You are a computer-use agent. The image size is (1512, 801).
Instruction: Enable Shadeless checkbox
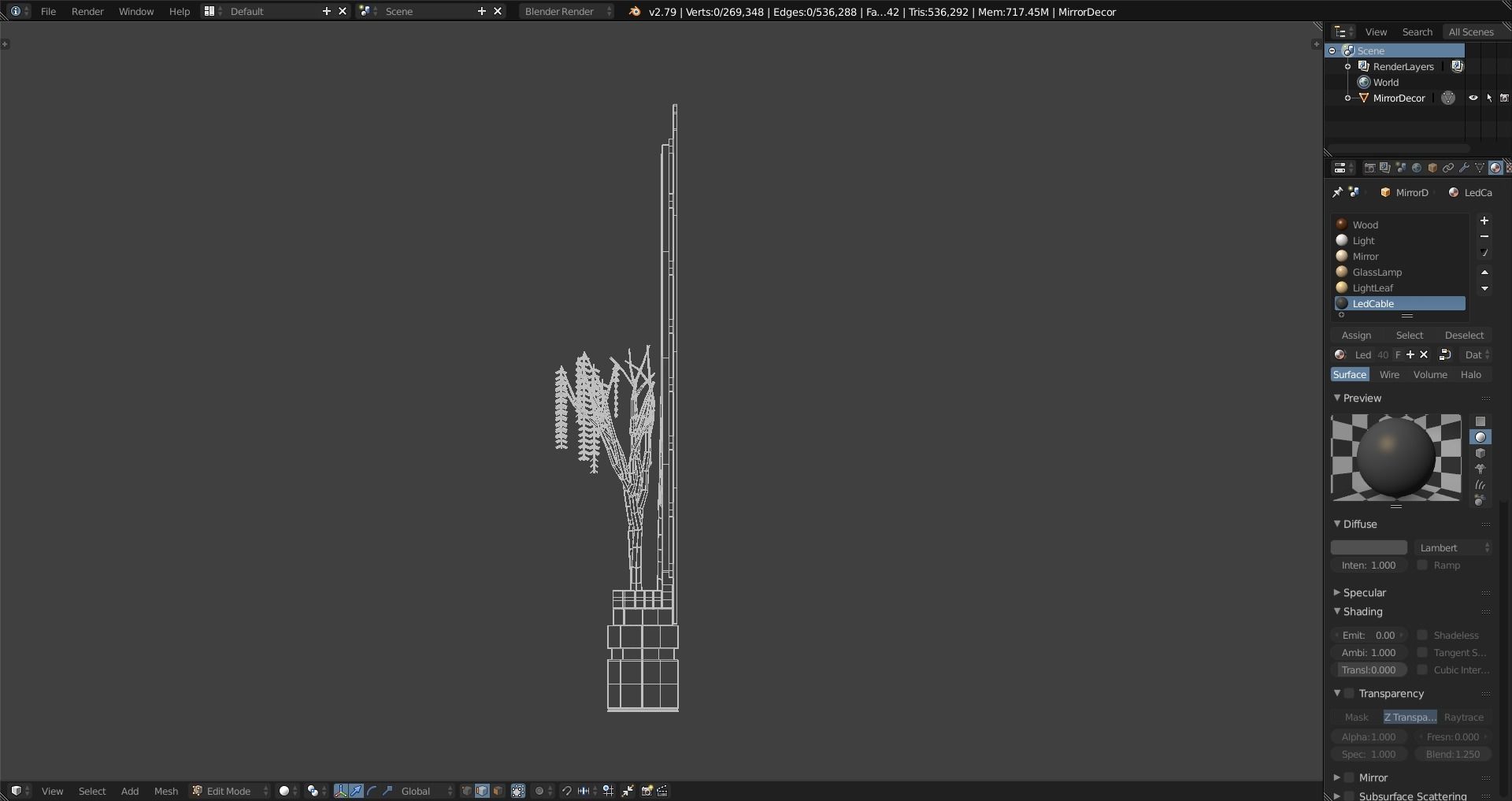pyautogui.click(x=1422, y=635)
